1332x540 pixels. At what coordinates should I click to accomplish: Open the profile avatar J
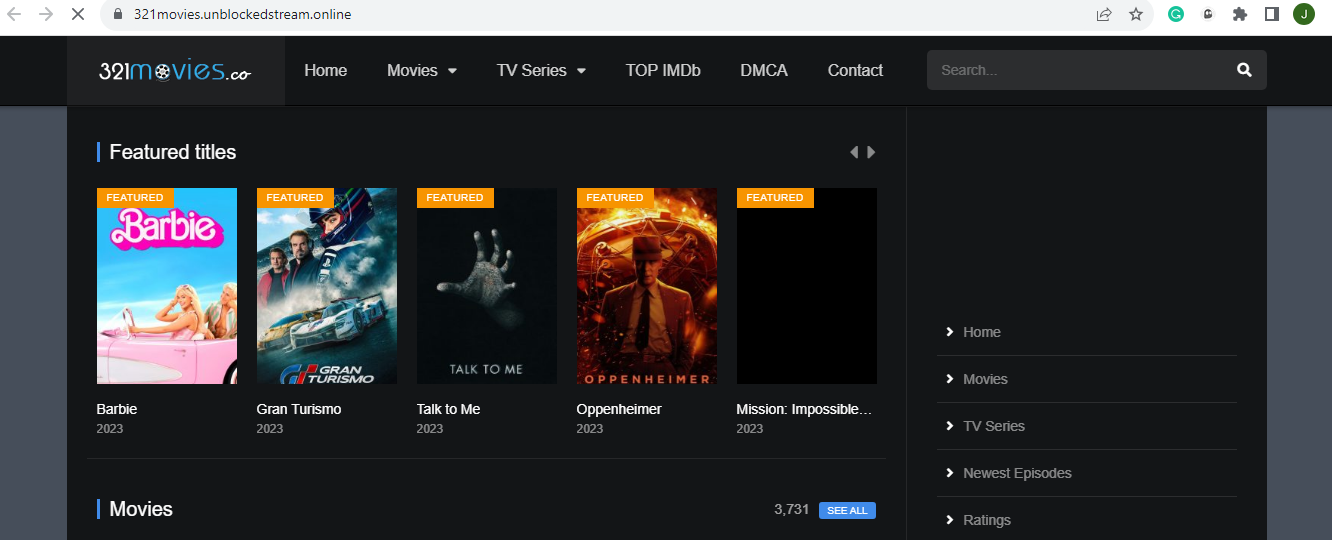(1304, 14)
